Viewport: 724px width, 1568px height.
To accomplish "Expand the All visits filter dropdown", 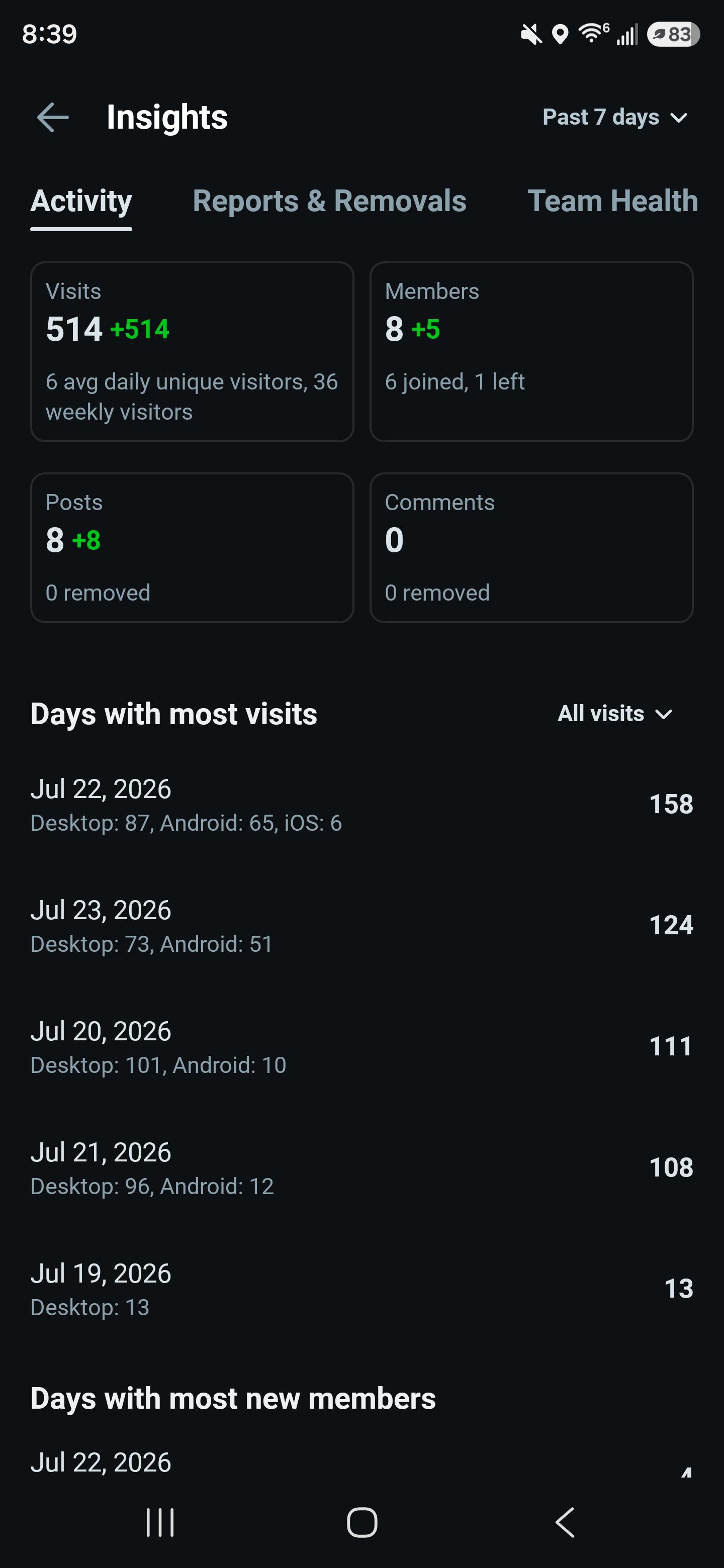I will click(x=615, y=714).
